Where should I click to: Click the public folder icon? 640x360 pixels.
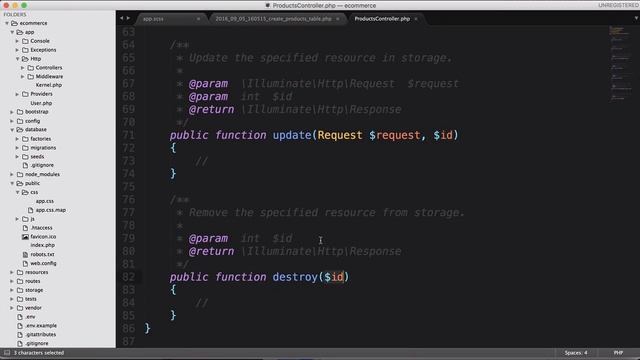tap(20, 183)
